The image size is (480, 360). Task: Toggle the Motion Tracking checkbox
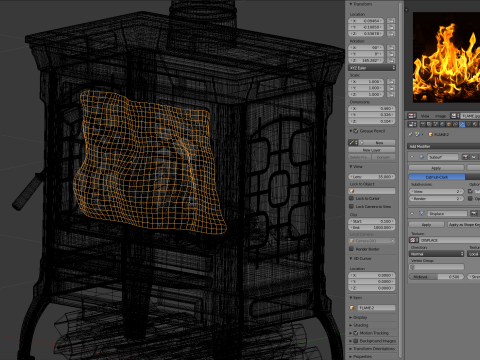click(356, 333)
